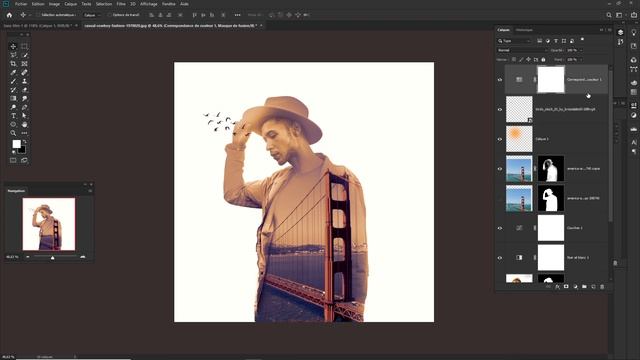Viewport: 640px width, 360px height.
Task: Go to Home screen icon
Action: tap(9, 15)
